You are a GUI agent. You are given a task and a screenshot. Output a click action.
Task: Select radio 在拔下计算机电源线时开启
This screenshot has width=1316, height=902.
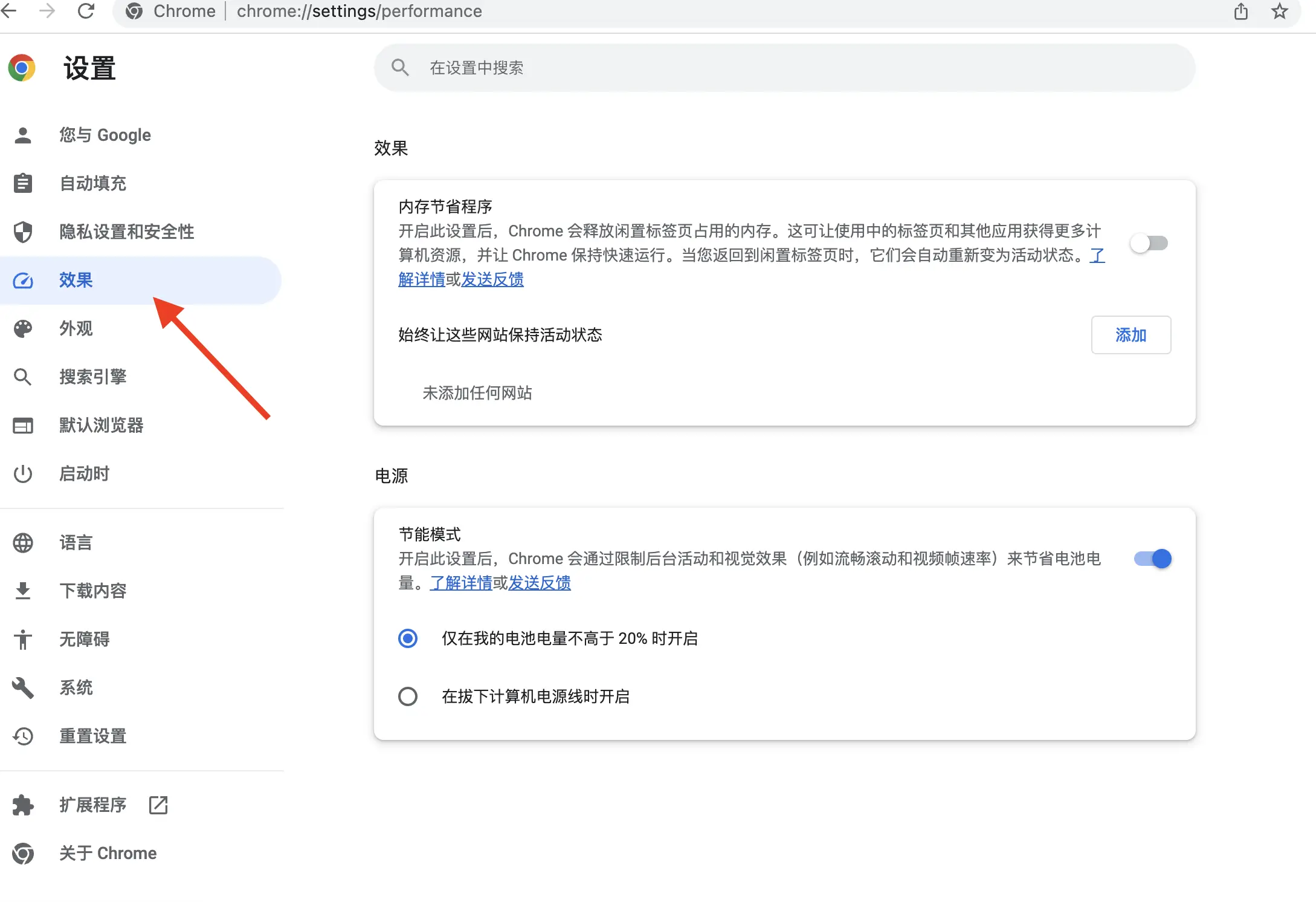tap(408, 696)
